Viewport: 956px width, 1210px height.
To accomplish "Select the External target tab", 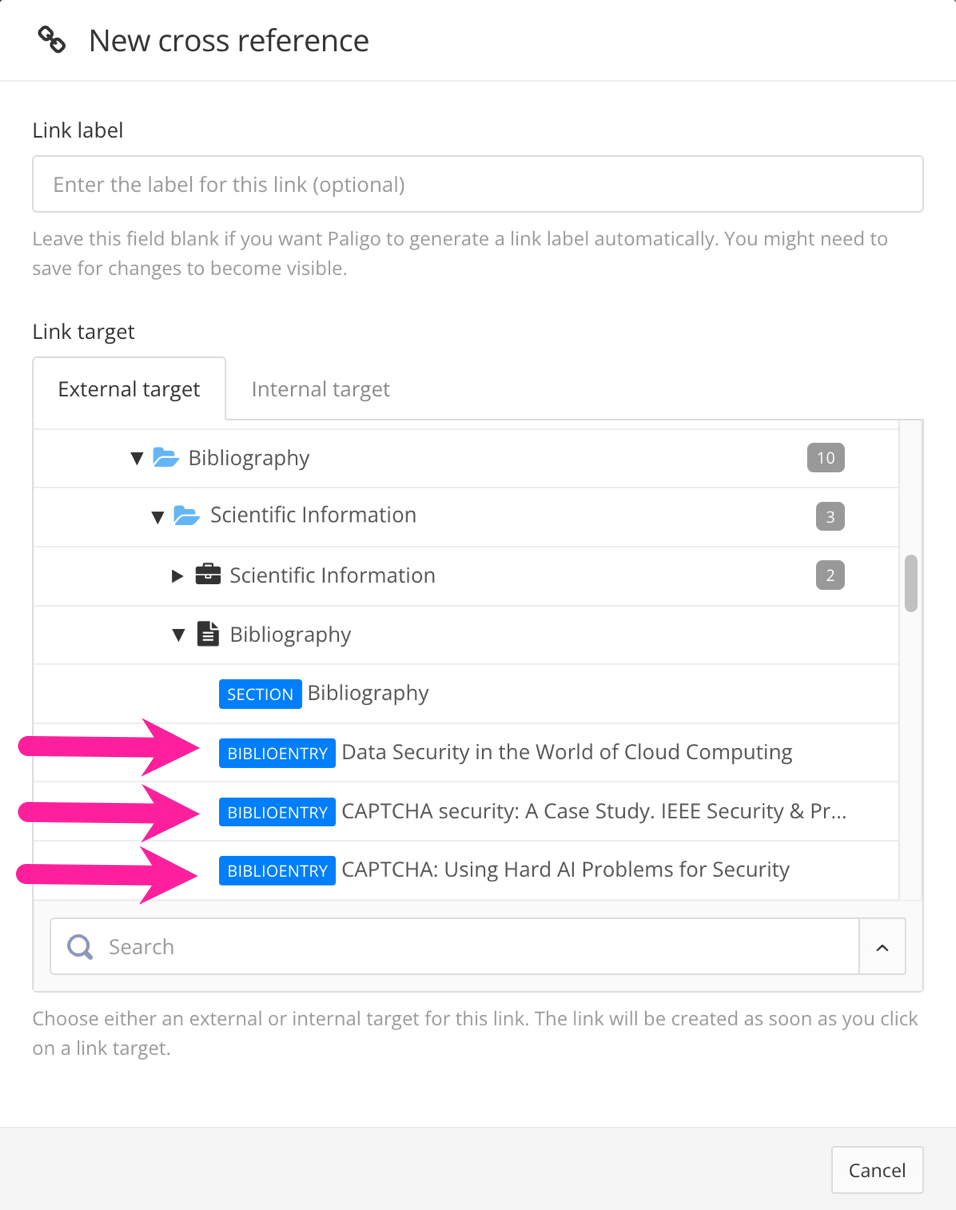I will 128,389.
